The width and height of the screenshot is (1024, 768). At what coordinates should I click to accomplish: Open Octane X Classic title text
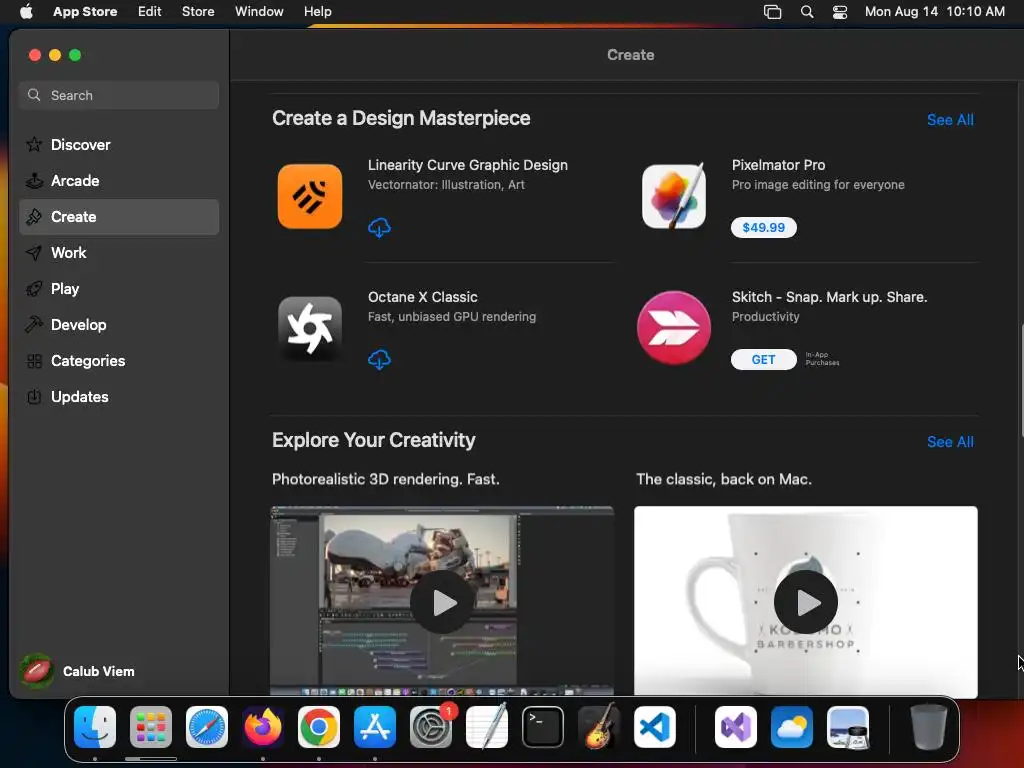pos(423,297)
